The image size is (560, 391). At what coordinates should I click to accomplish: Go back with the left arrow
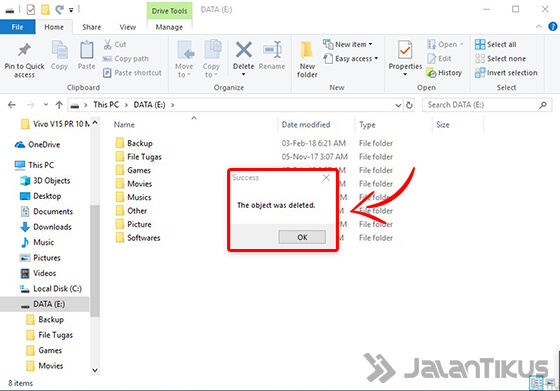(x=12, y=105)
